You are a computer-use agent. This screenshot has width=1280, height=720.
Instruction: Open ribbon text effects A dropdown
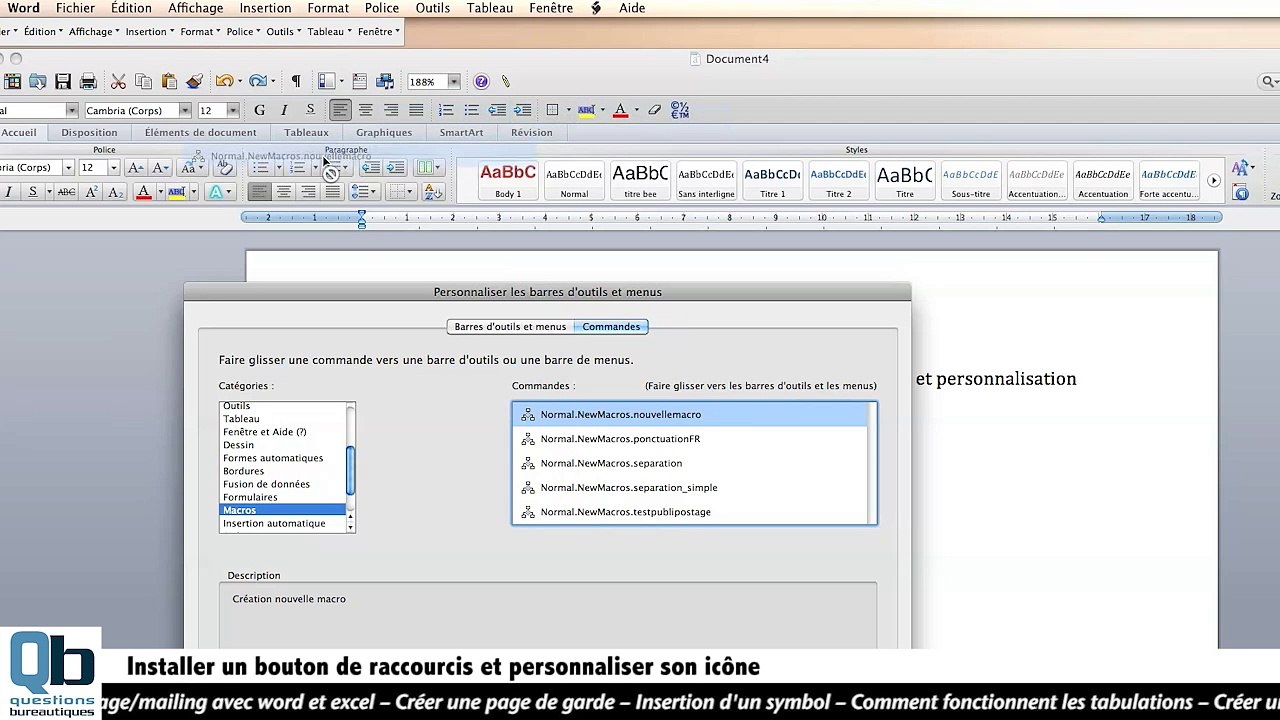219,192
